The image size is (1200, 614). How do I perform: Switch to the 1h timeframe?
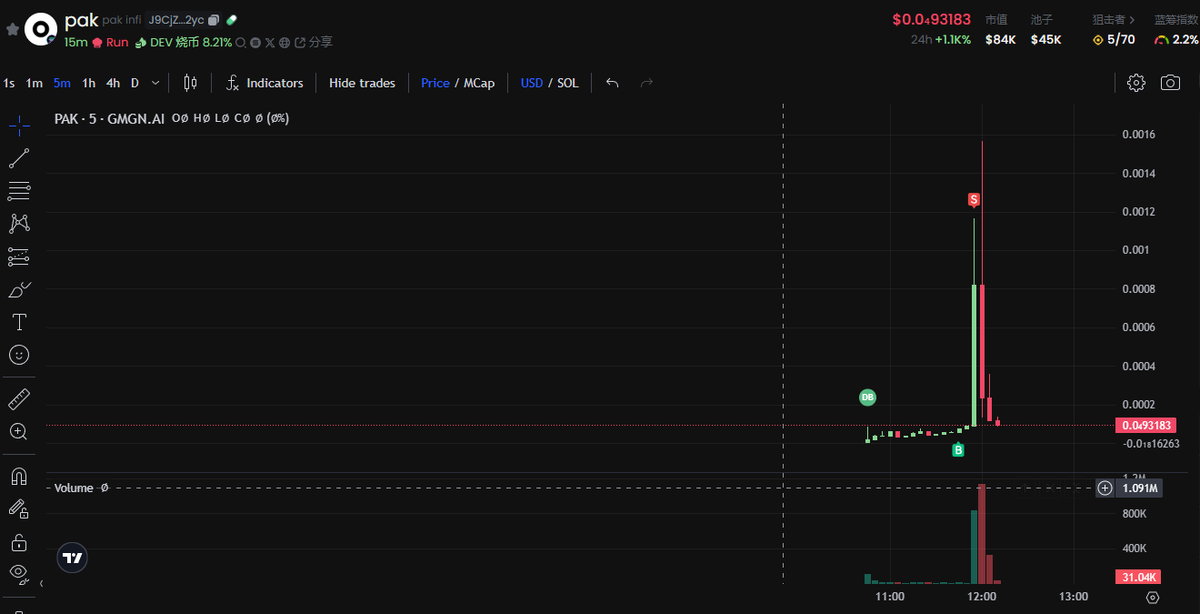[x=89, y=83]
